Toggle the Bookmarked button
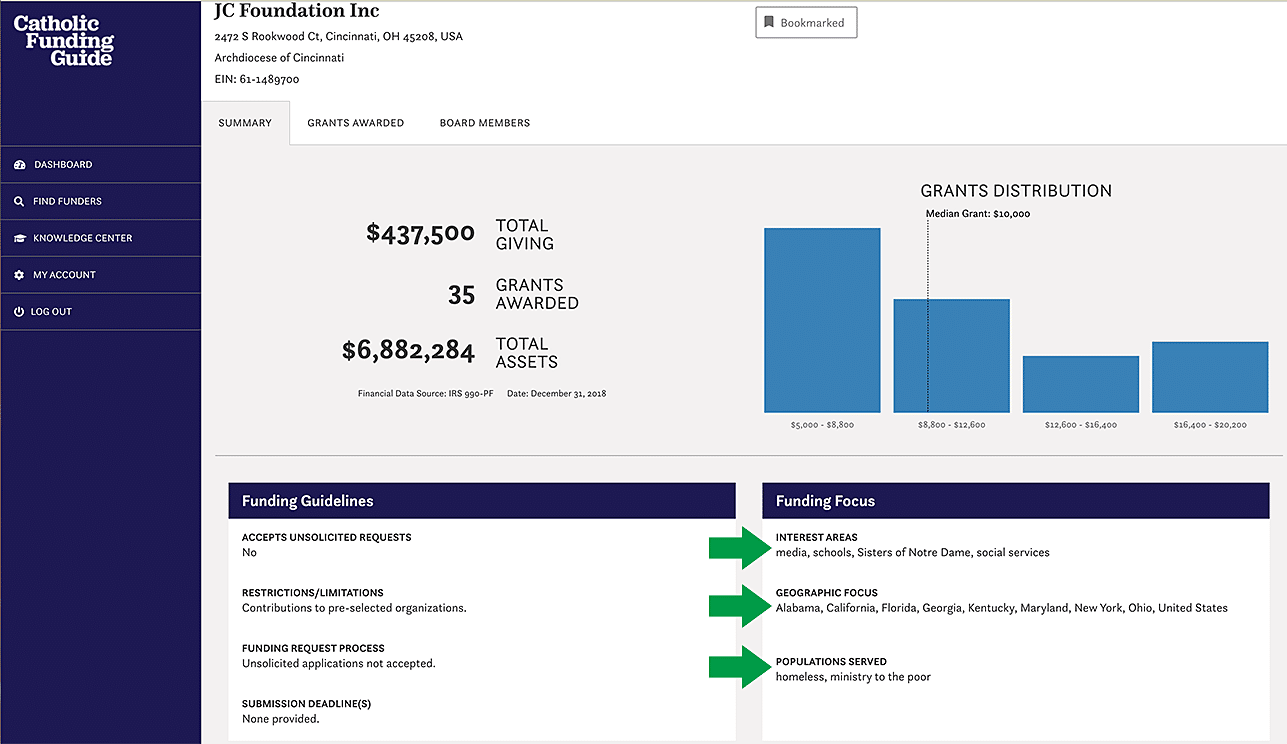 click(806, 22)
